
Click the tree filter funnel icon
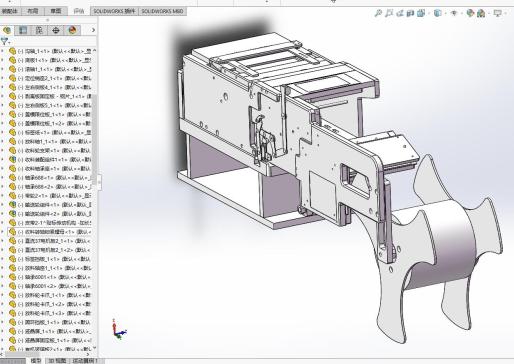pos(4,41)
